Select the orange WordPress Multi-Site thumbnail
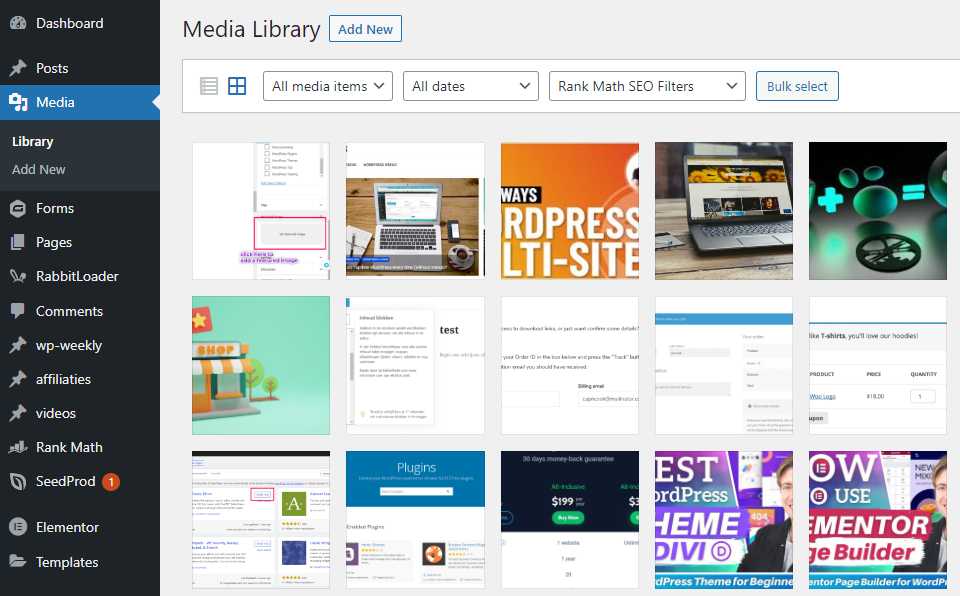Screen dimensions: 960x596 (570, 211)
